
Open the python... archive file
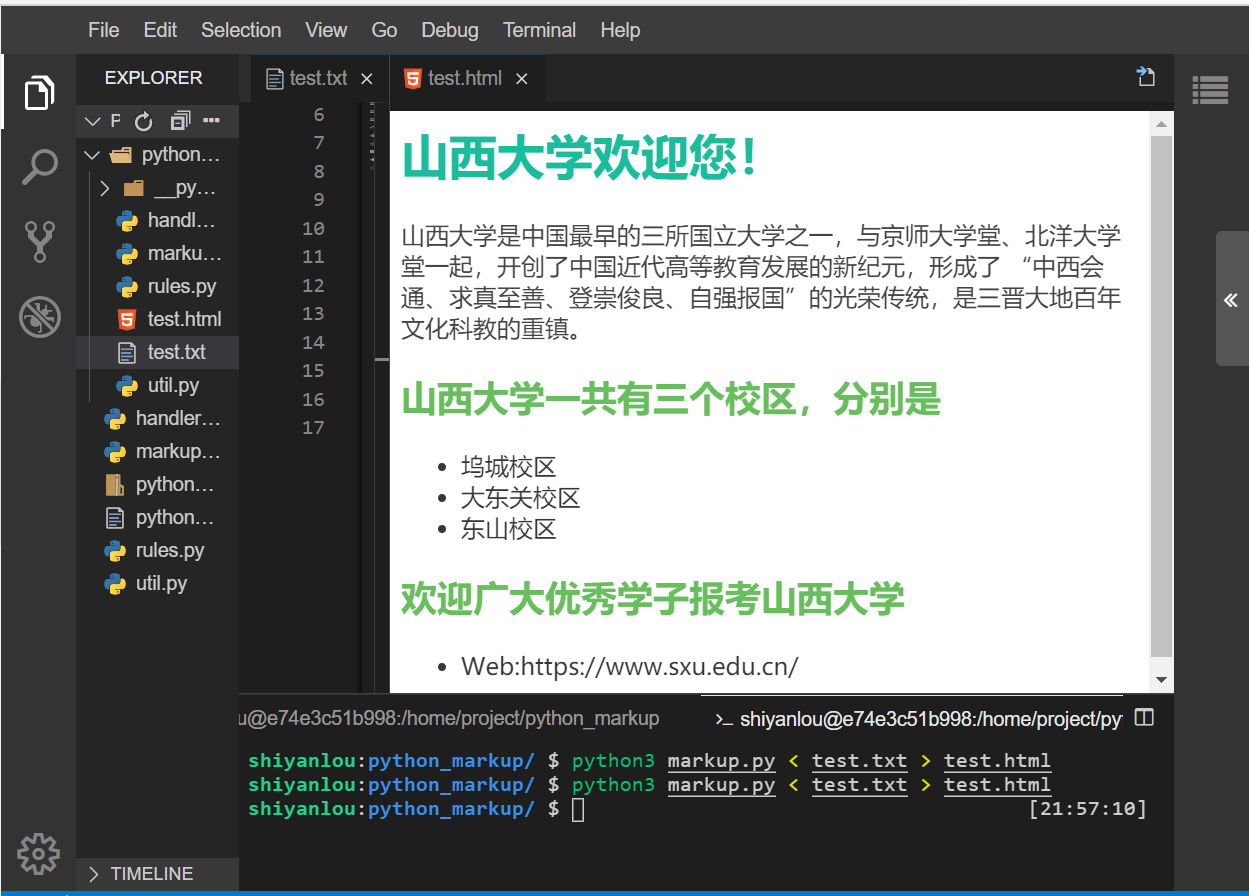click(157, 485)
